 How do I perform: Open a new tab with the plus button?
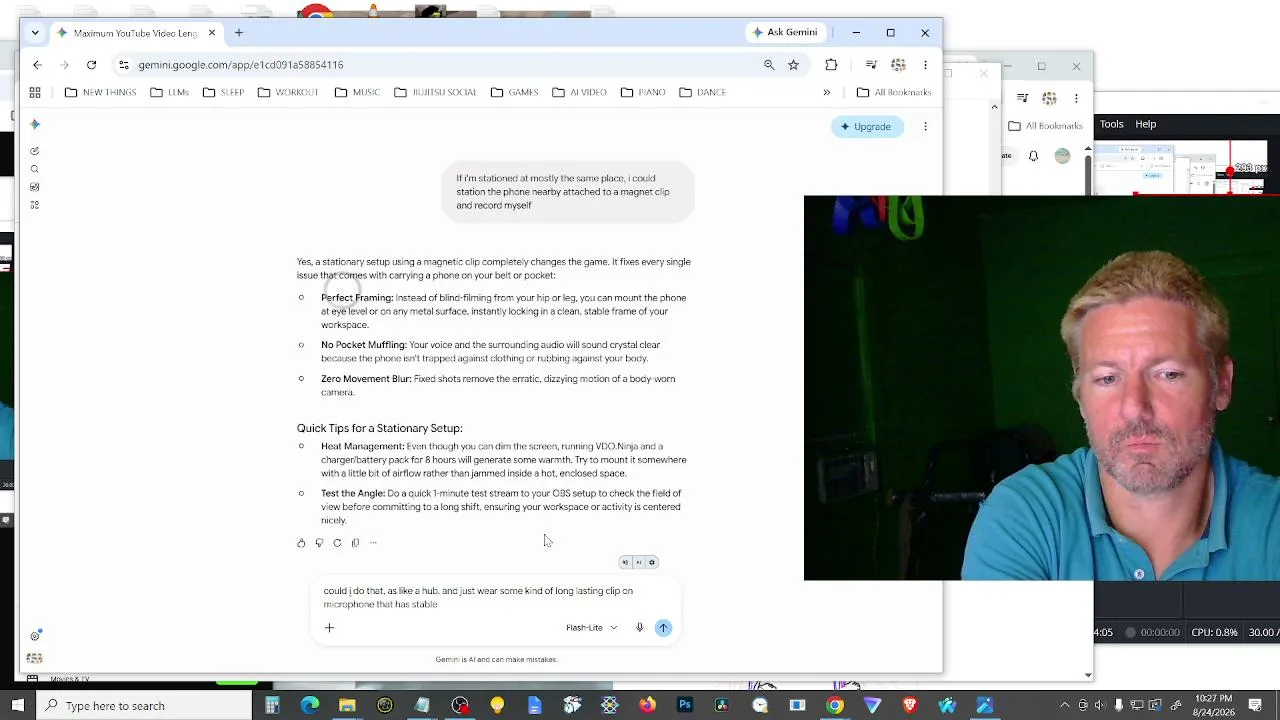pyautogui.click(x=238, y=33)
